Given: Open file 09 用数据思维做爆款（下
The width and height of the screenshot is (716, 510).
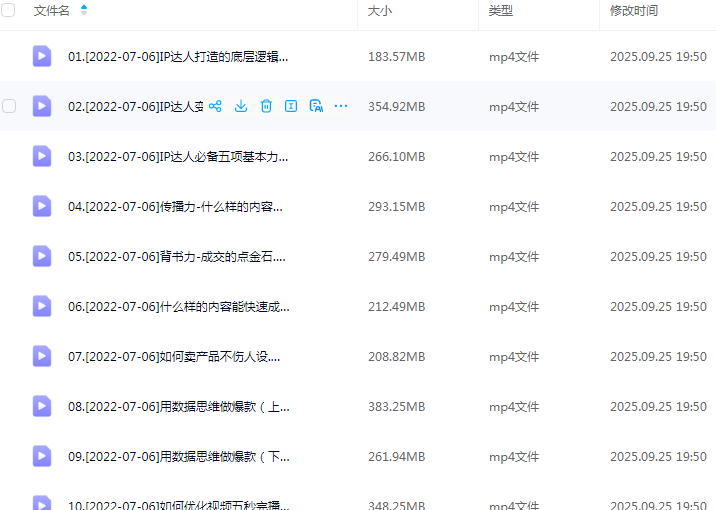Looking at the screenshot, I should [178, 456].
